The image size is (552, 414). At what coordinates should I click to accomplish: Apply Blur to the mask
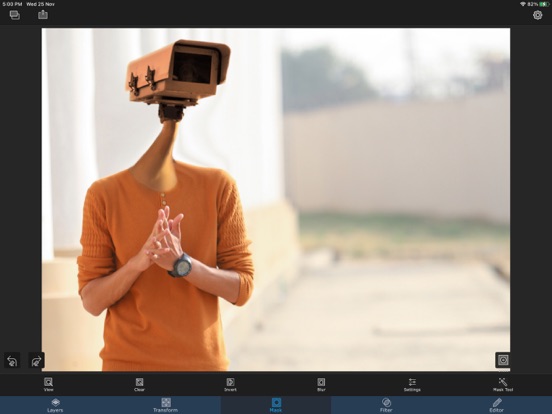[321, 384]
